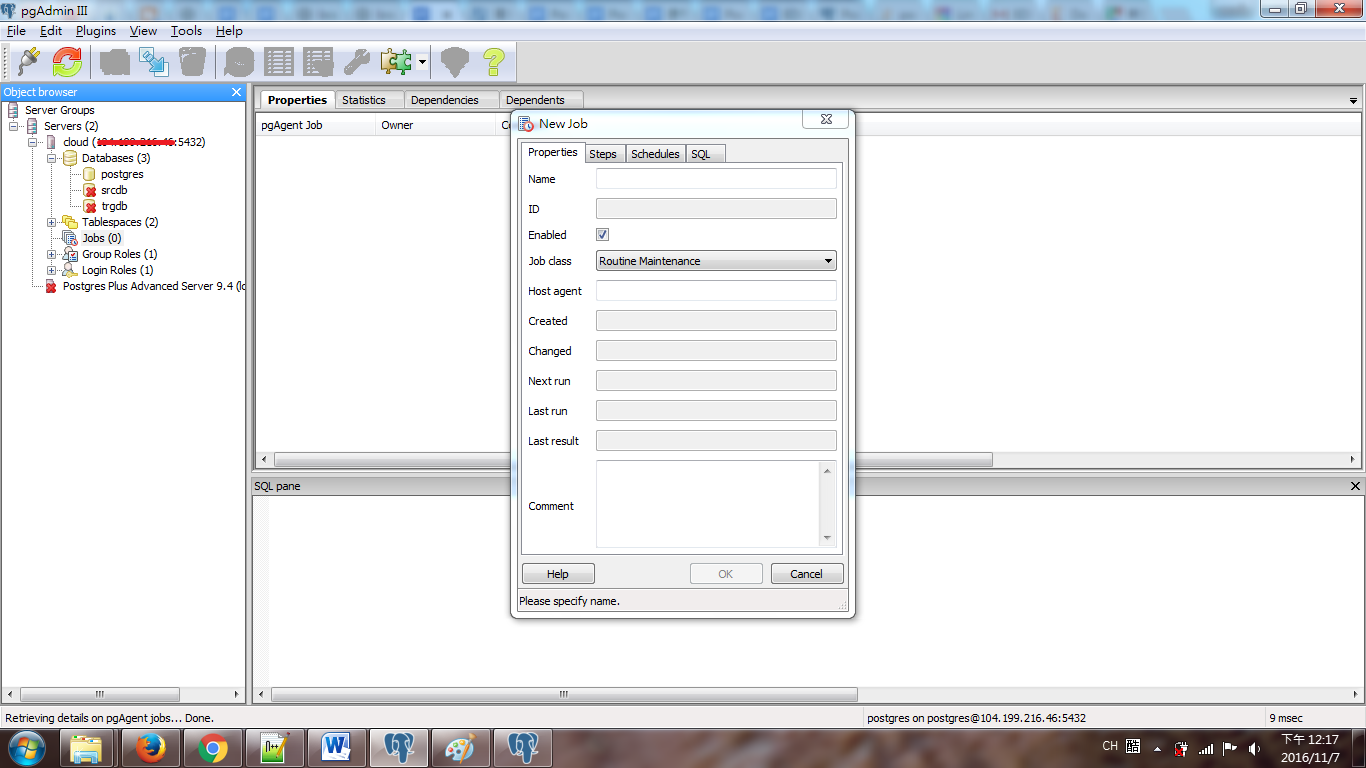Click the pgAgent Job column header

tap(316, 125)
